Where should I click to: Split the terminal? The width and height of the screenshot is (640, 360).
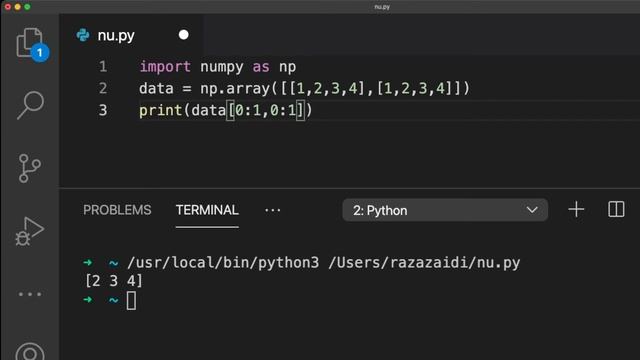tap(616, 209)
